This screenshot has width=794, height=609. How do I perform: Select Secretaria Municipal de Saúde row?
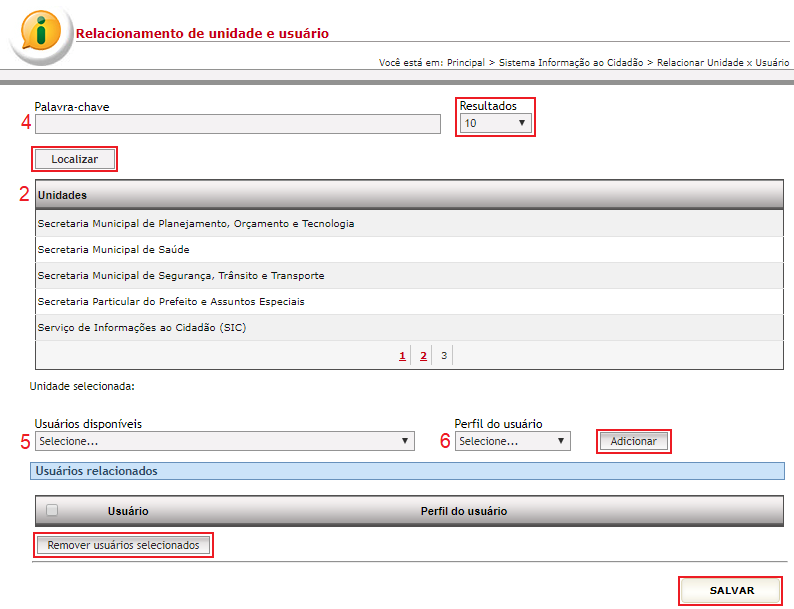click(409, 250)
